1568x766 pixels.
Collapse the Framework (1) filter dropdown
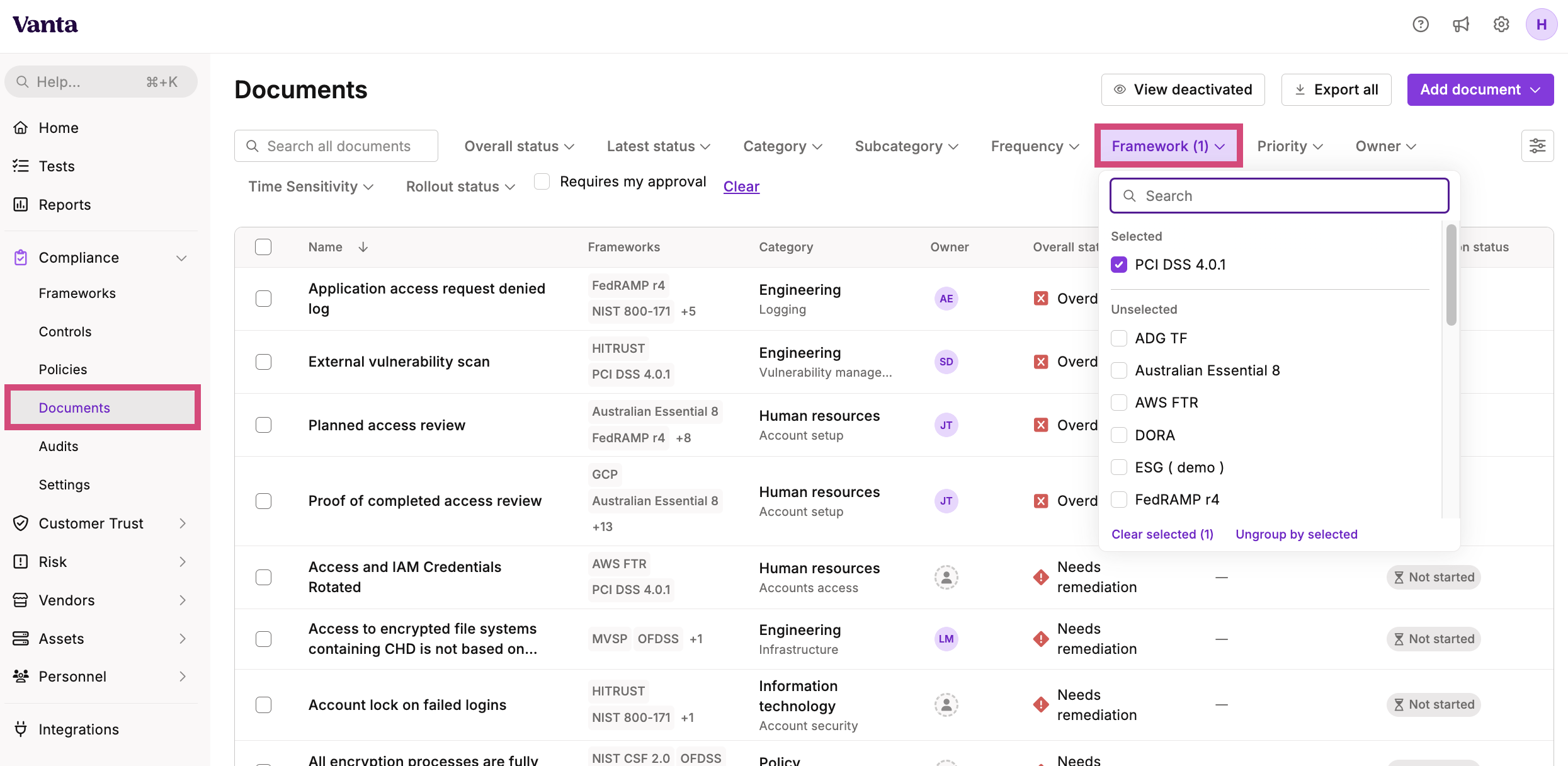pyautogui.click(x=1168, y=146)
